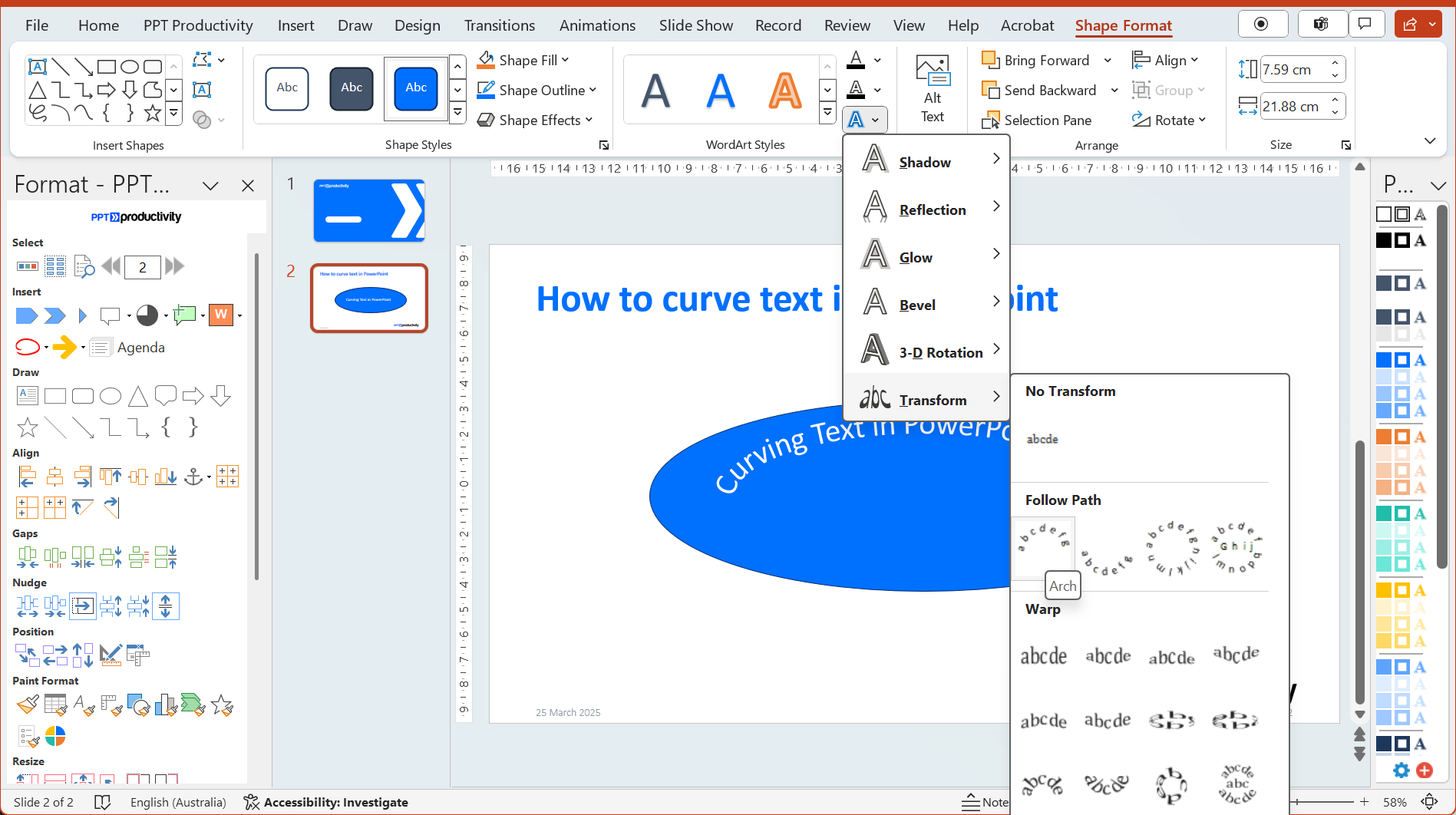Open the Shape Outline dropdown
1456x815 pixels.
pos(537,90)
